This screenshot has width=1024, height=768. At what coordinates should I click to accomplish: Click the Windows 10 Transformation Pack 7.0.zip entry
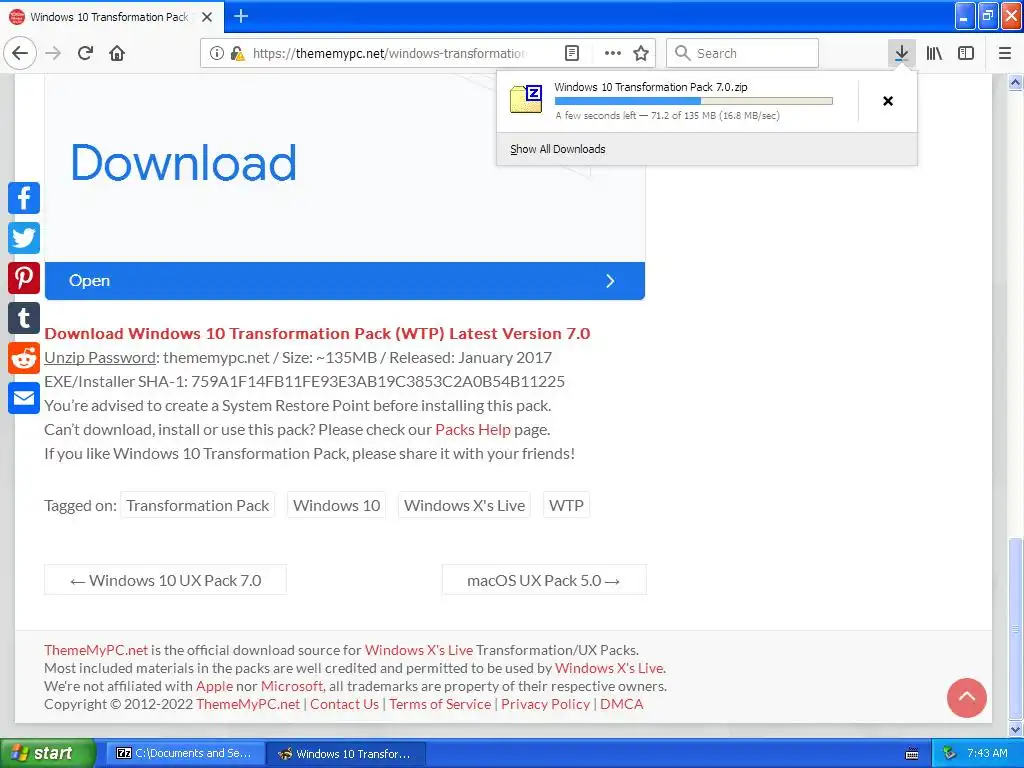[677, 101]
